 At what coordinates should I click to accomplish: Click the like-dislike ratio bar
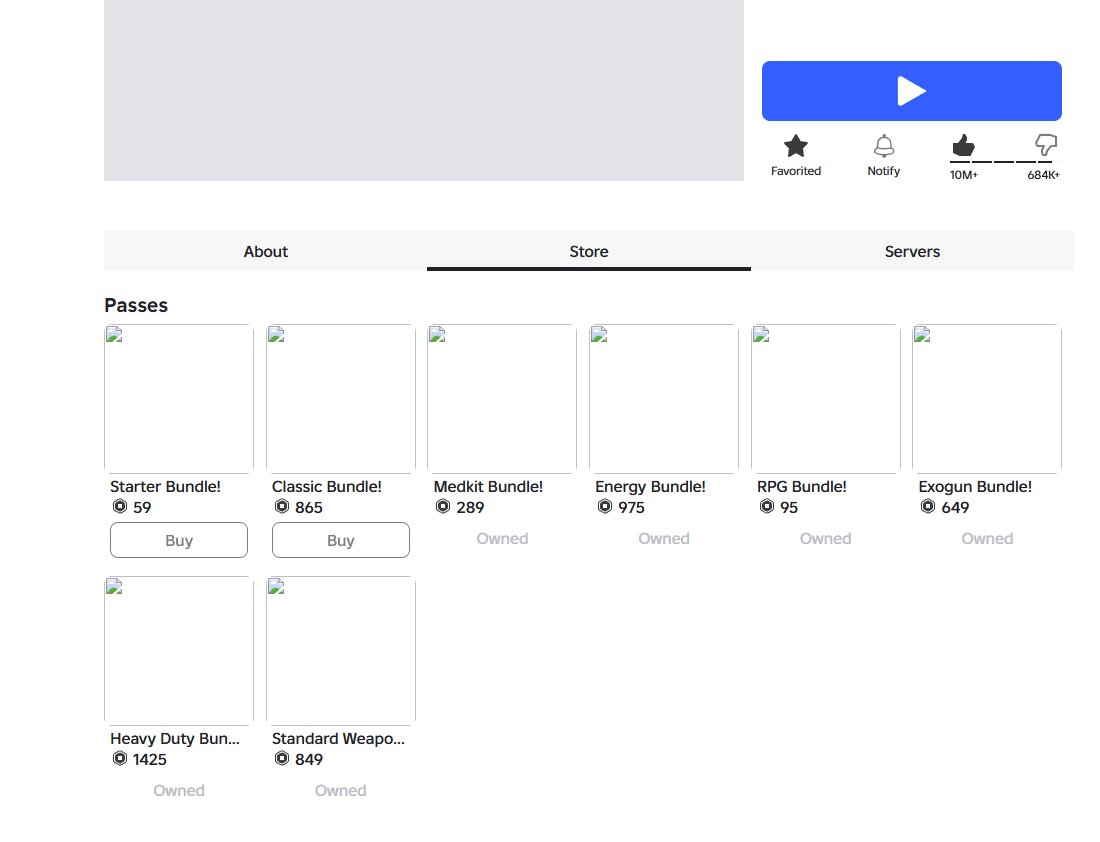tap(1001, 161)
